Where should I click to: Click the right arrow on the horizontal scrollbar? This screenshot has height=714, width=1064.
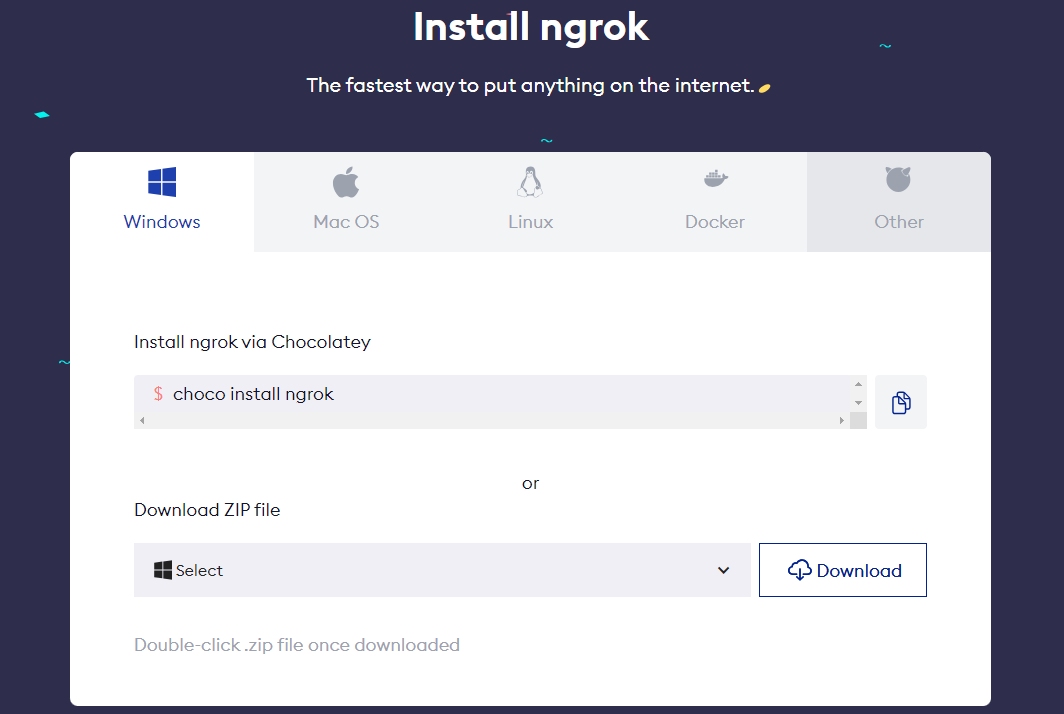(x=840, y=420)
